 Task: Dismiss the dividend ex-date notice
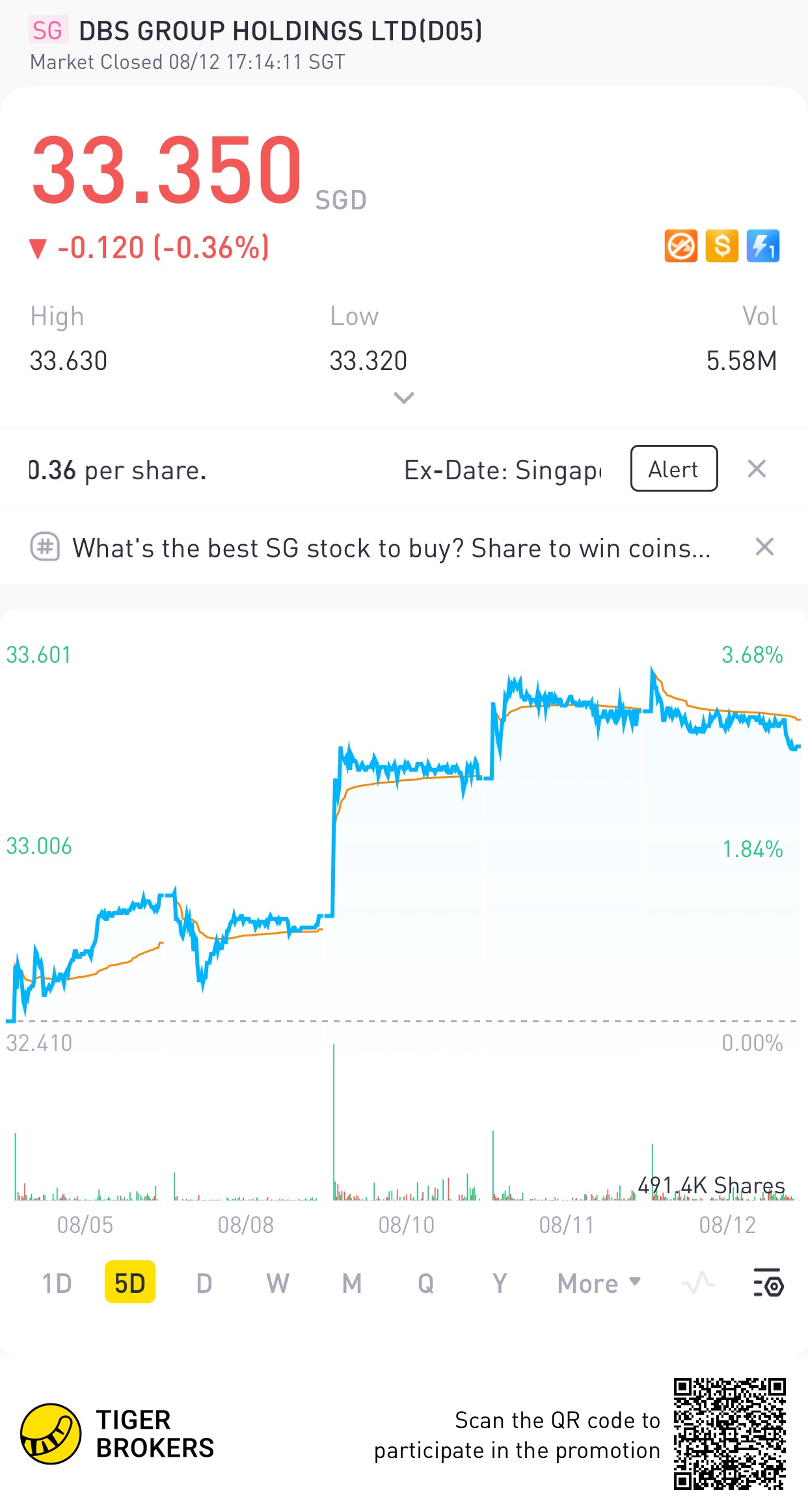coord(757,469)
